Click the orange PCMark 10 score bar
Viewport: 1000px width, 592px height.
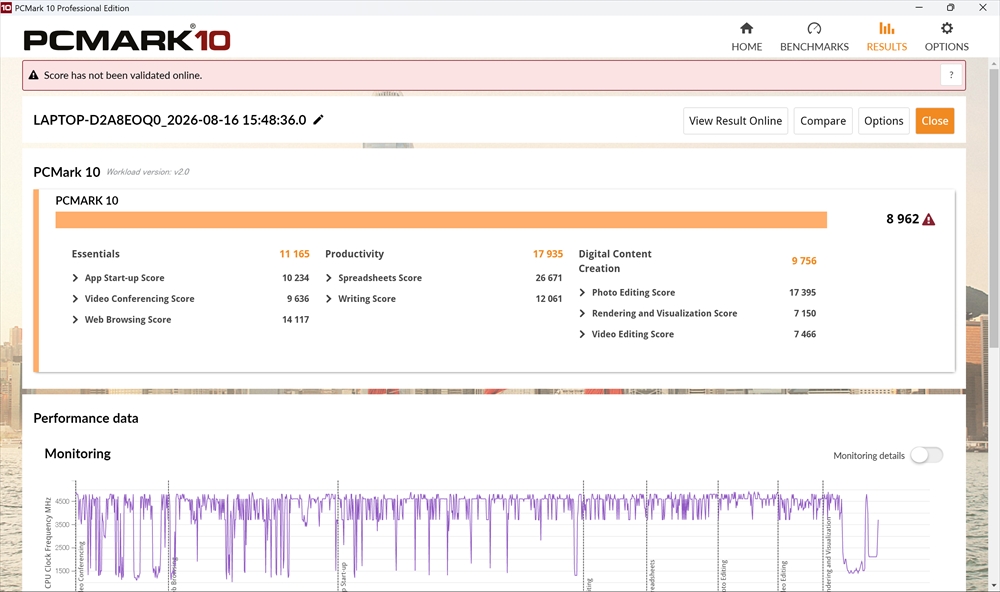coord(441,220)
